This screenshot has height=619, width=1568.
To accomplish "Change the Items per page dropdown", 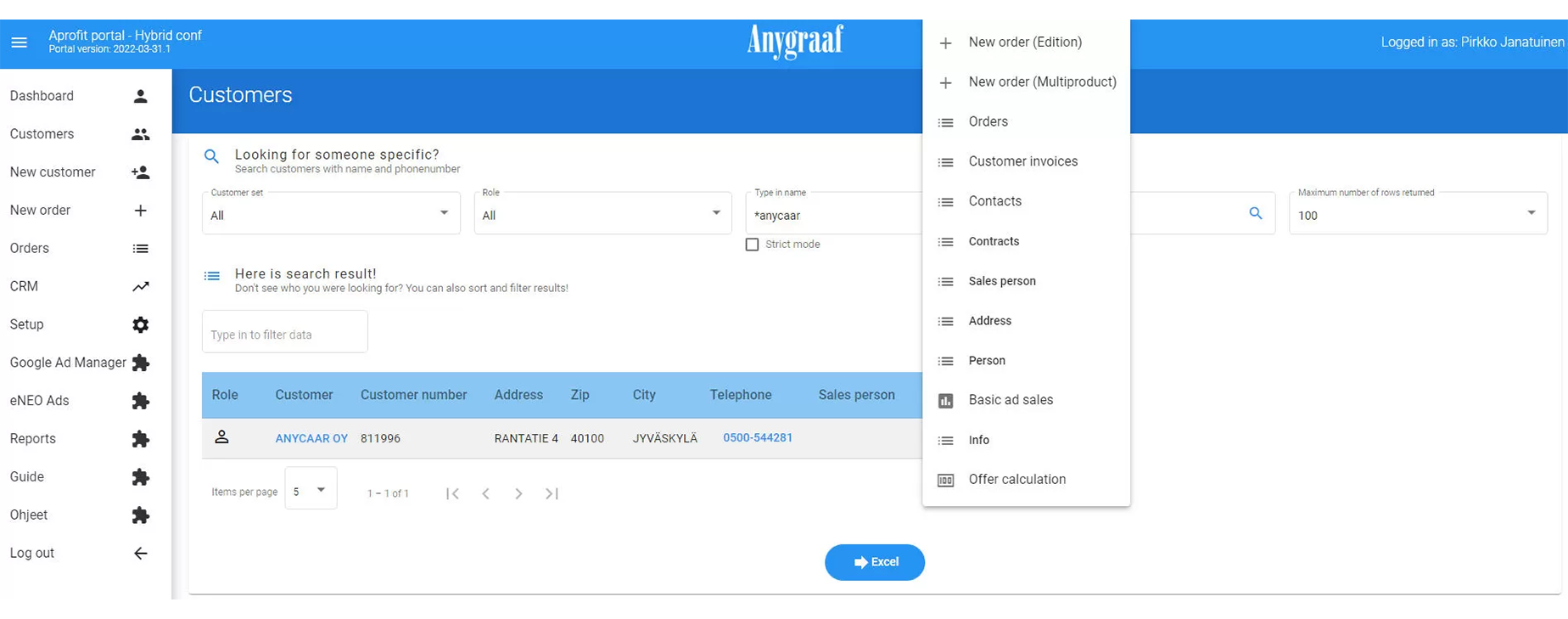I will (x=311, y=491).
